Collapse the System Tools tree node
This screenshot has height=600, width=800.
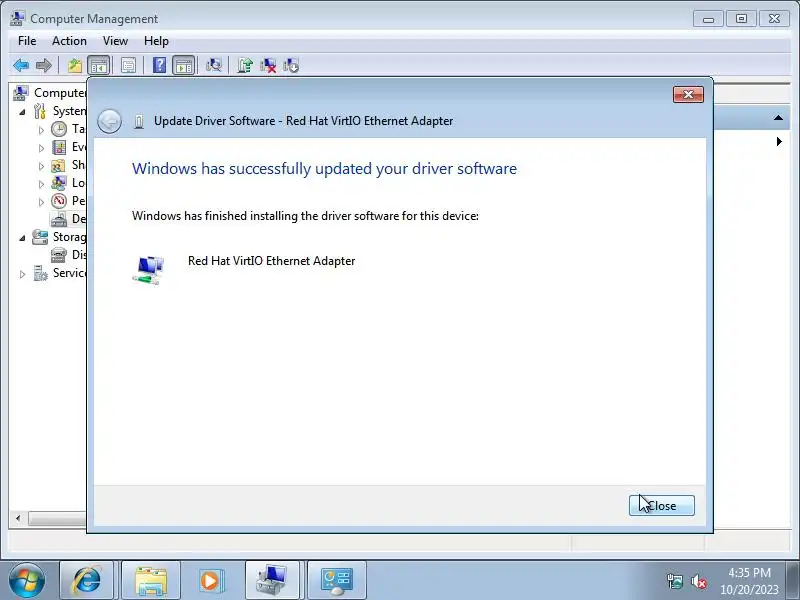point(22,111)
